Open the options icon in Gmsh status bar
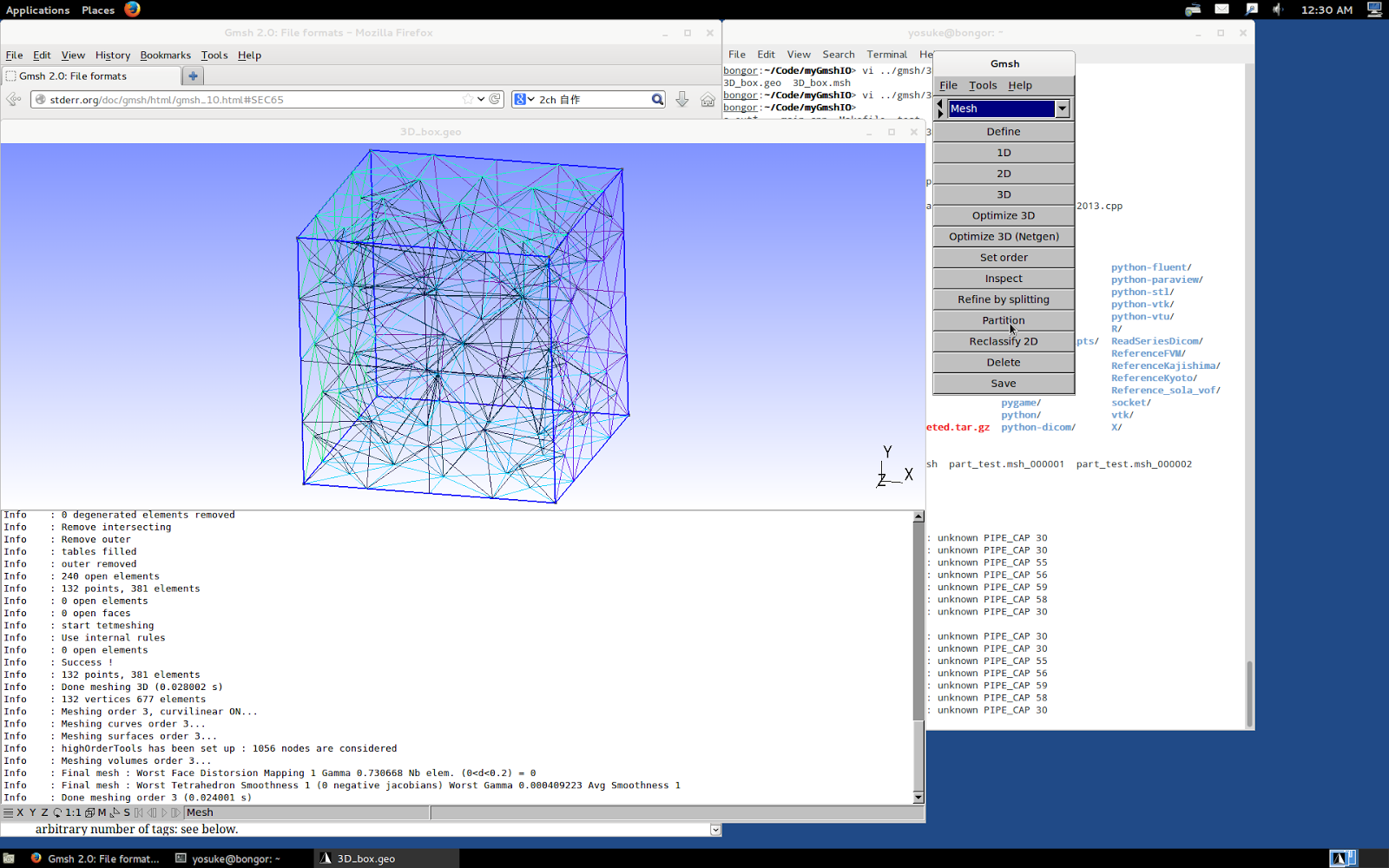This screenshot has height=868, width=1389. click(8, 813)
